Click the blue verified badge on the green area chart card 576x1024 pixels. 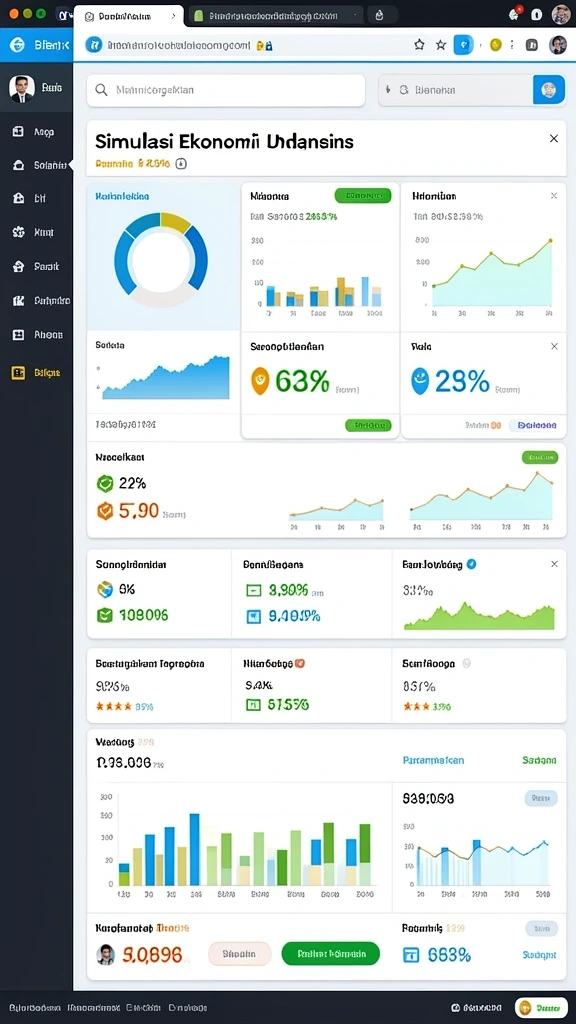[x=472, y=564]
